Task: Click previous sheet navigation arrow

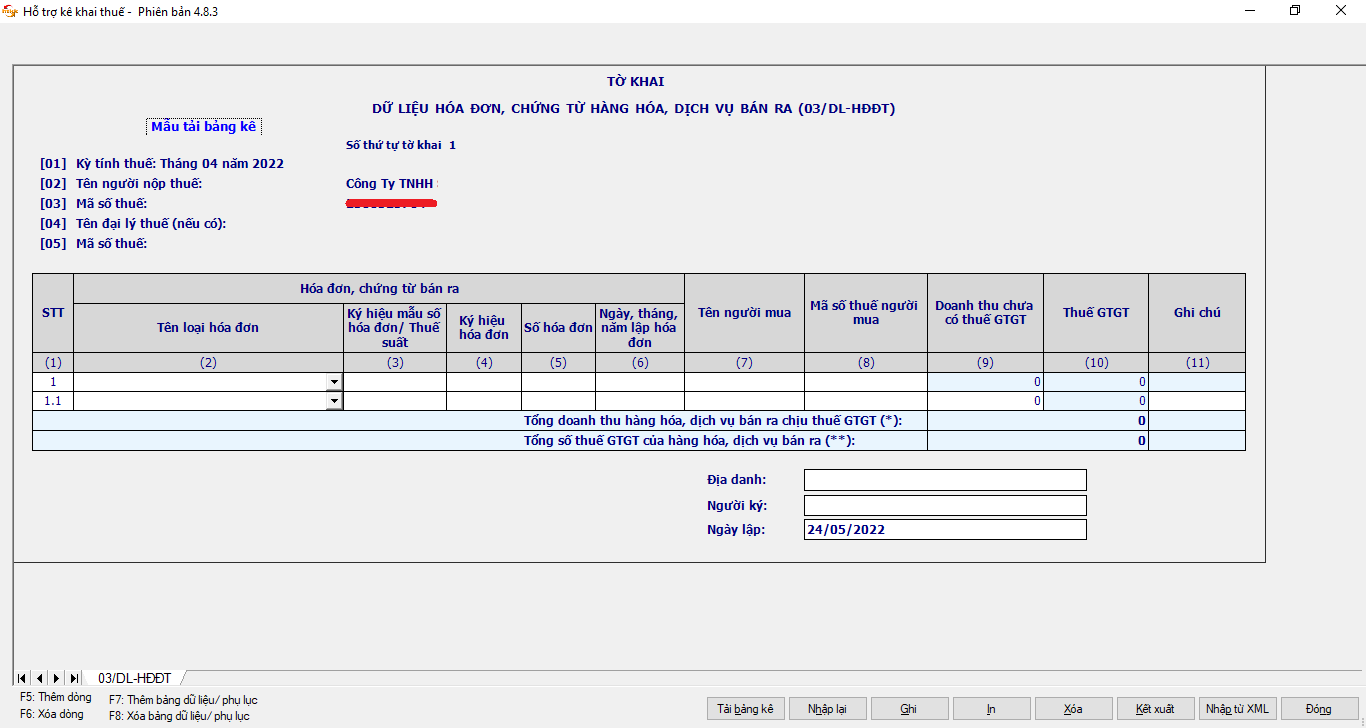Action: tap(40, 678)
